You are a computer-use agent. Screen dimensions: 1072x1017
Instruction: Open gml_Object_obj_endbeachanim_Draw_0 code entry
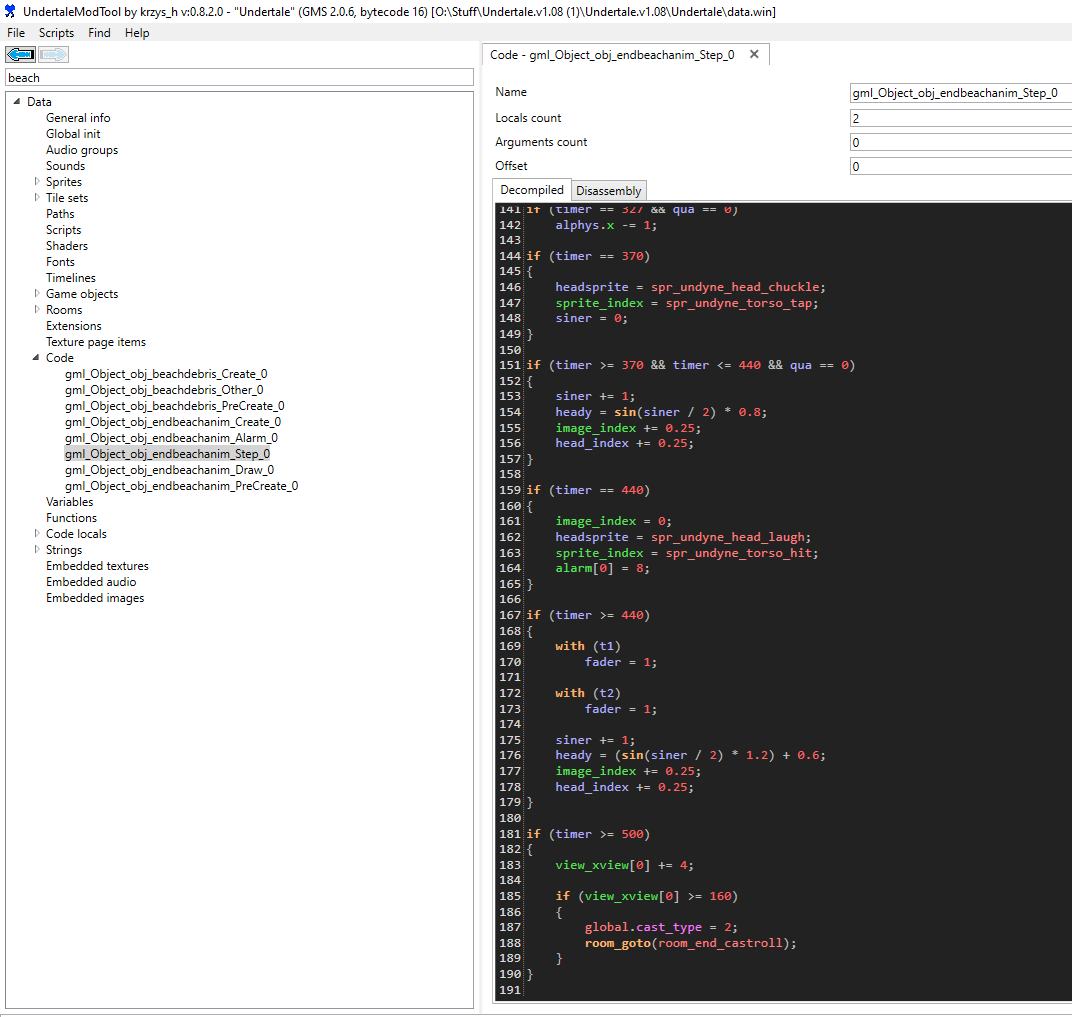pos(170,470)
